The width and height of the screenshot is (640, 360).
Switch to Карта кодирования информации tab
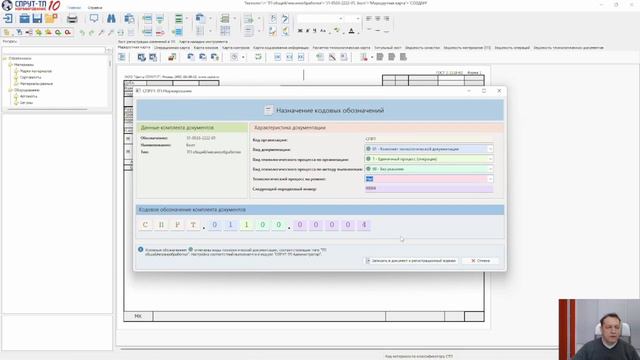point(281,48)
